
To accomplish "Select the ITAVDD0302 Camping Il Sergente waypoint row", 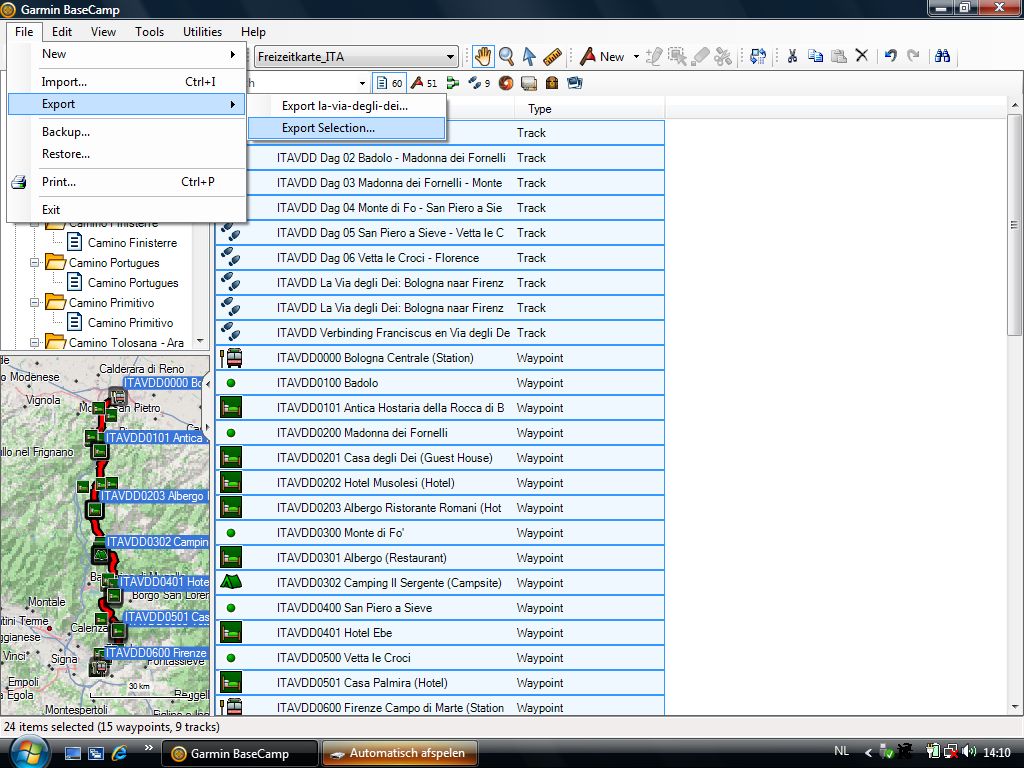I will [x=389, y=583].
